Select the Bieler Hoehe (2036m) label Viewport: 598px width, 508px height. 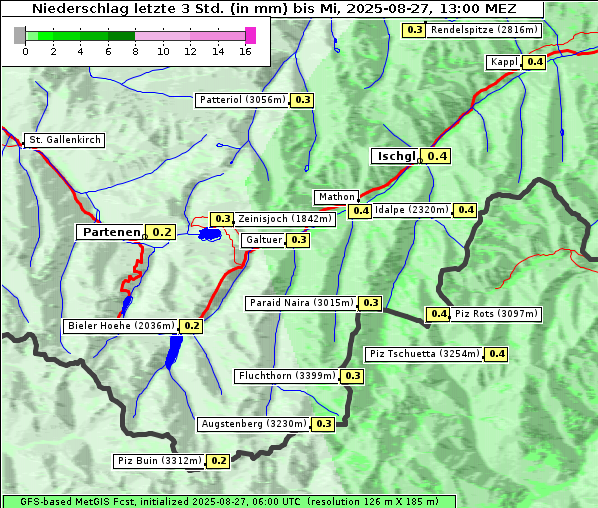(121, 326)
